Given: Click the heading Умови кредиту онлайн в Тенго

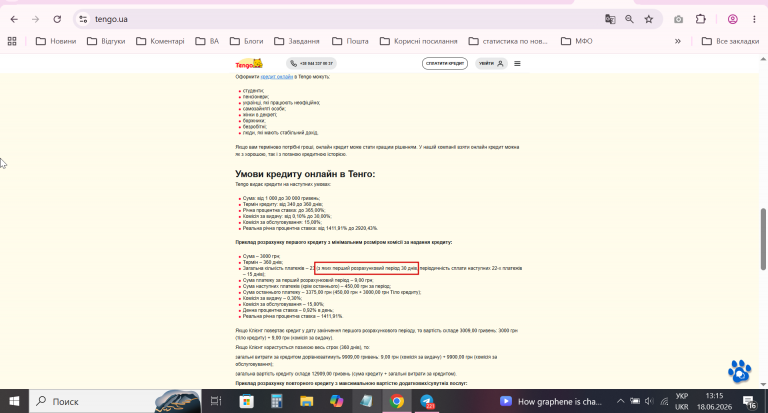Looking at the screenshot, I should pos(305,174).
